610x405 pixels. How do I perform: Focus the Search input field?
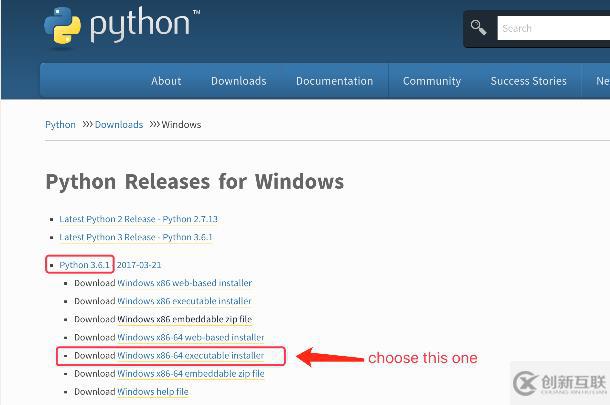click(x=554, y=28)
